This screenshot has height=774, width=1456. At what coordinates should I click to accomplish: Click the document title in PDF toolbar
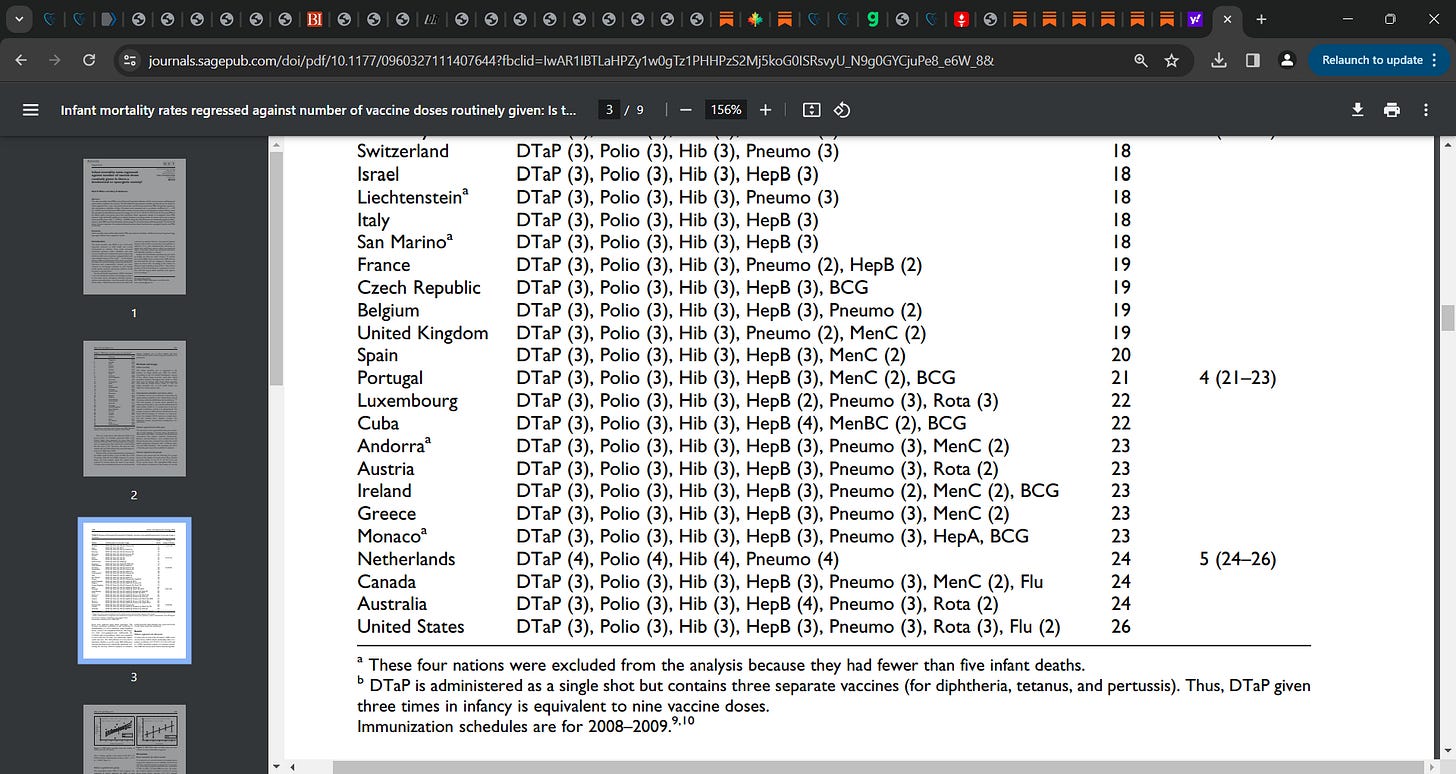pos(319,110)
